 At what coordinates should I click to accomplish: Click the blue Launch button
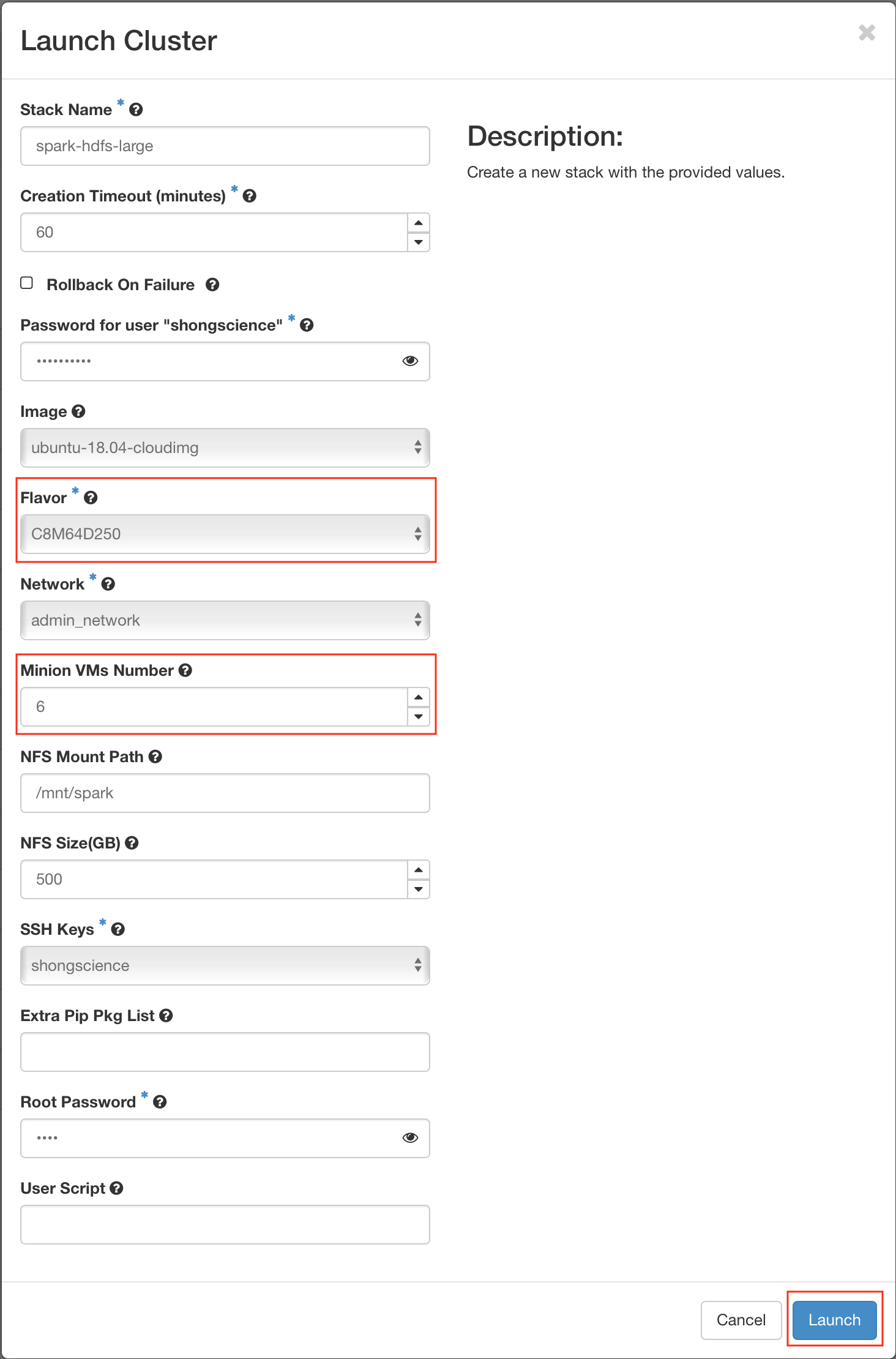pyautogui.click(x=834, y=1320)
